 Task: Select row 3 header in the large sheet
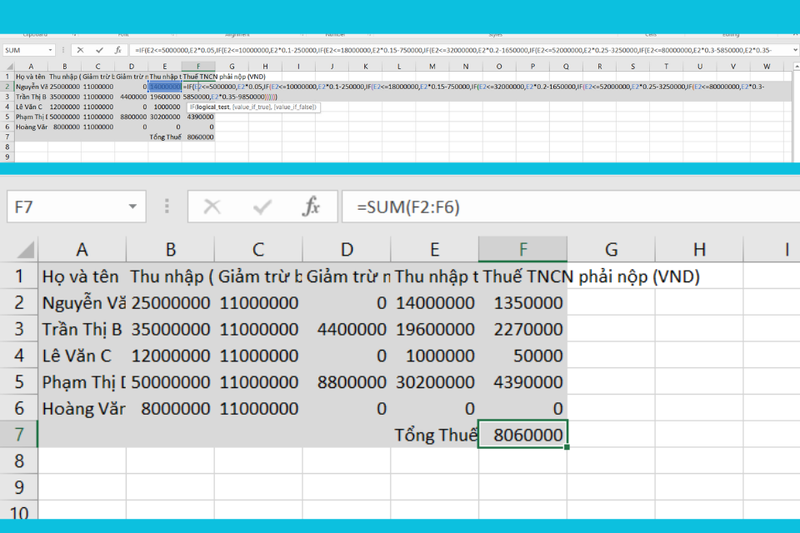(x=19, y=329)
